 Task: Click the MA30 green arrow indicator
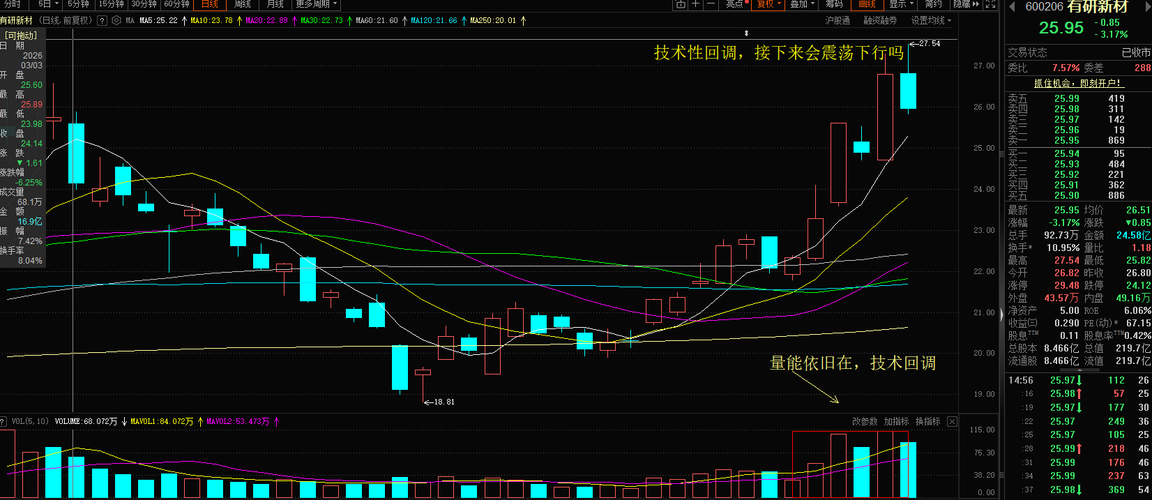[350, 21]
